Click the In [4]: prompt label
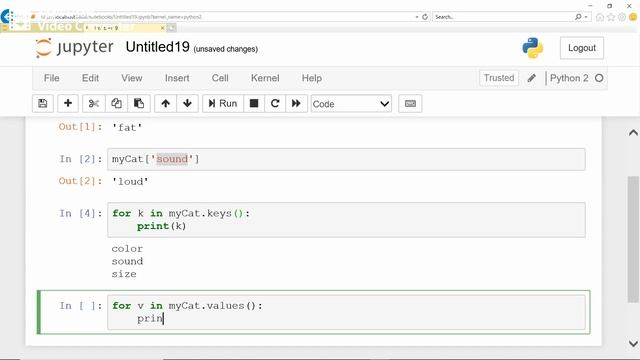The height and width of the screenshot is (360, 640). point(81,213)
